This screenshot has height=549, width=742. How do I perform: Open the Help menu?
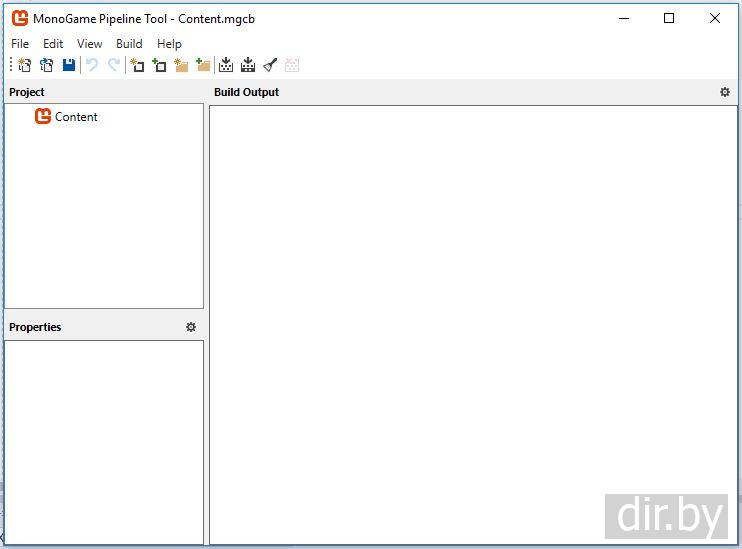[x=169, y=44]
